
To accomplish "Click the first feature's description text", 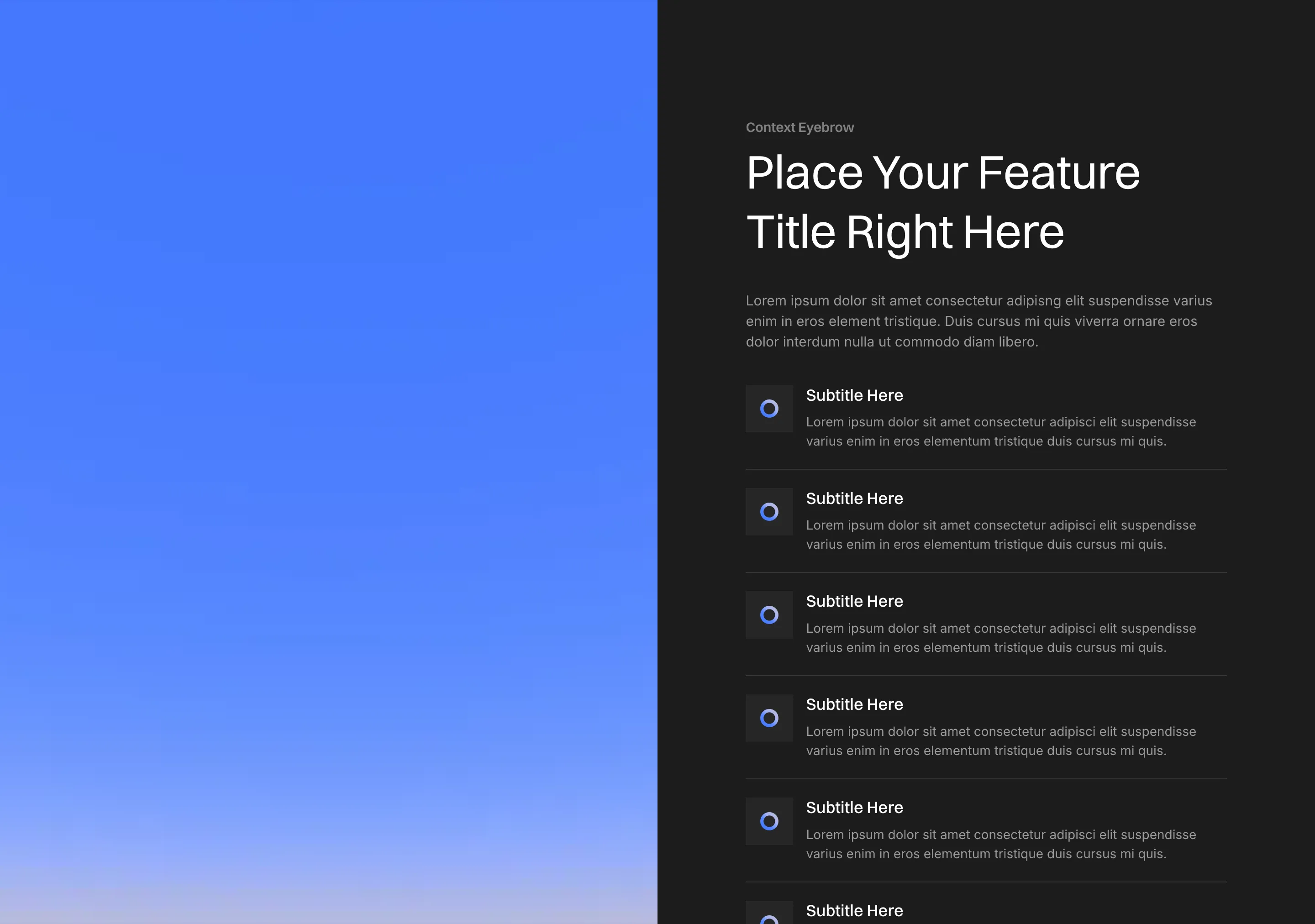I will coord(1000,432).
